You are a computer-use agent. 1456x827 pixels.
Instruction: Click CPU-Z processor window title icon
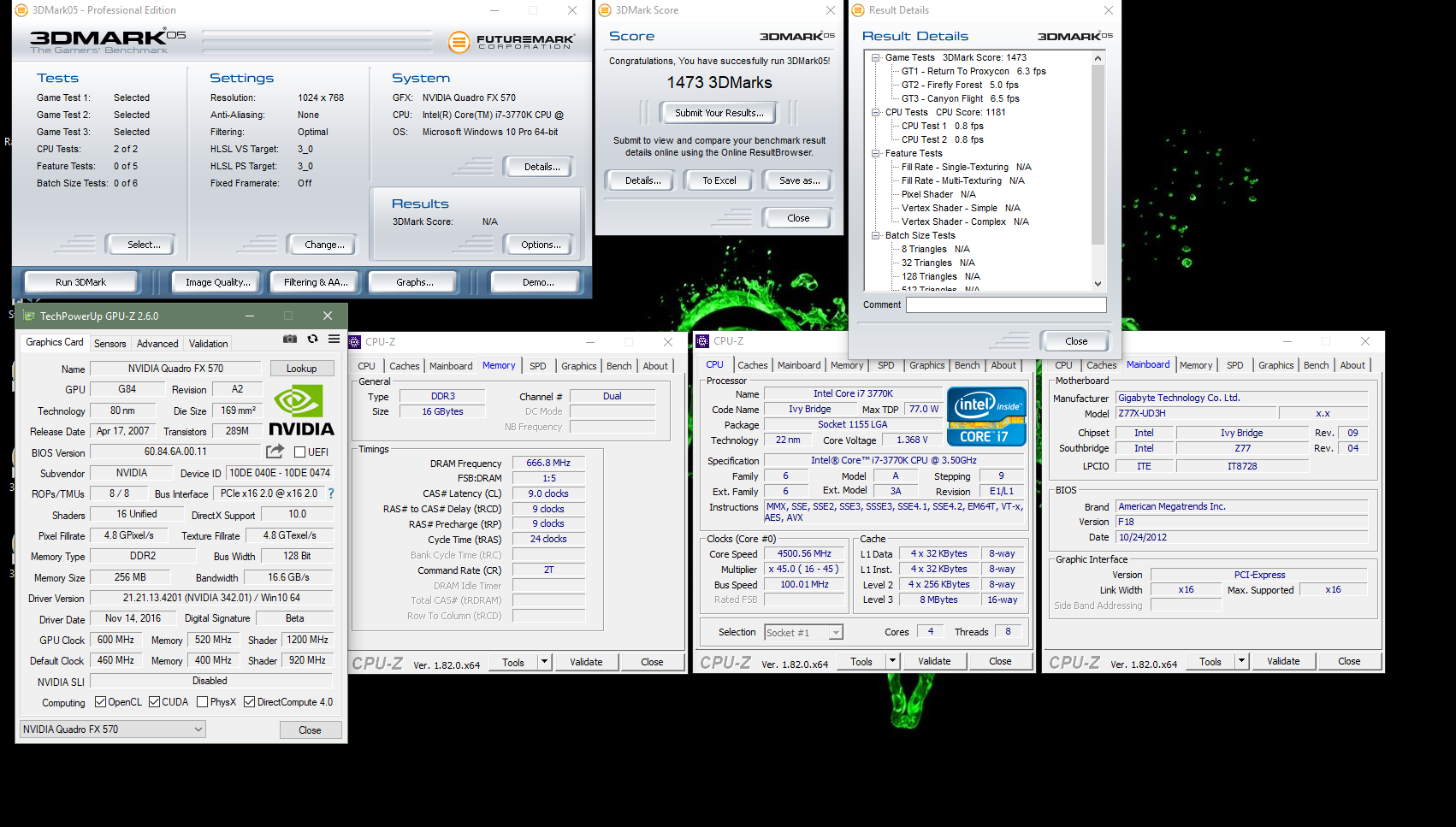[x=703, y=341]
